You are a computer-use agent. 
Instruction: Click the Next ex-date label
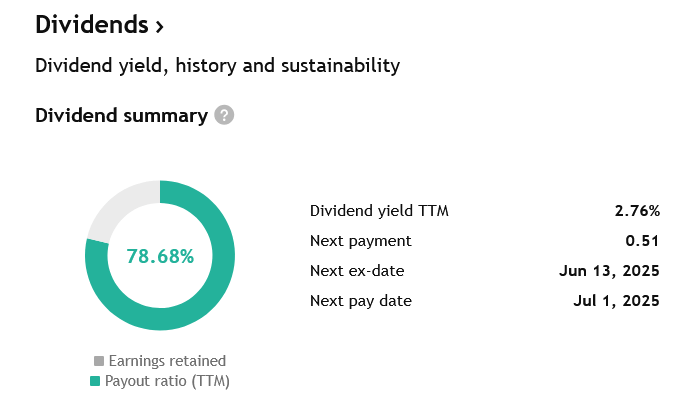point(357,271)
